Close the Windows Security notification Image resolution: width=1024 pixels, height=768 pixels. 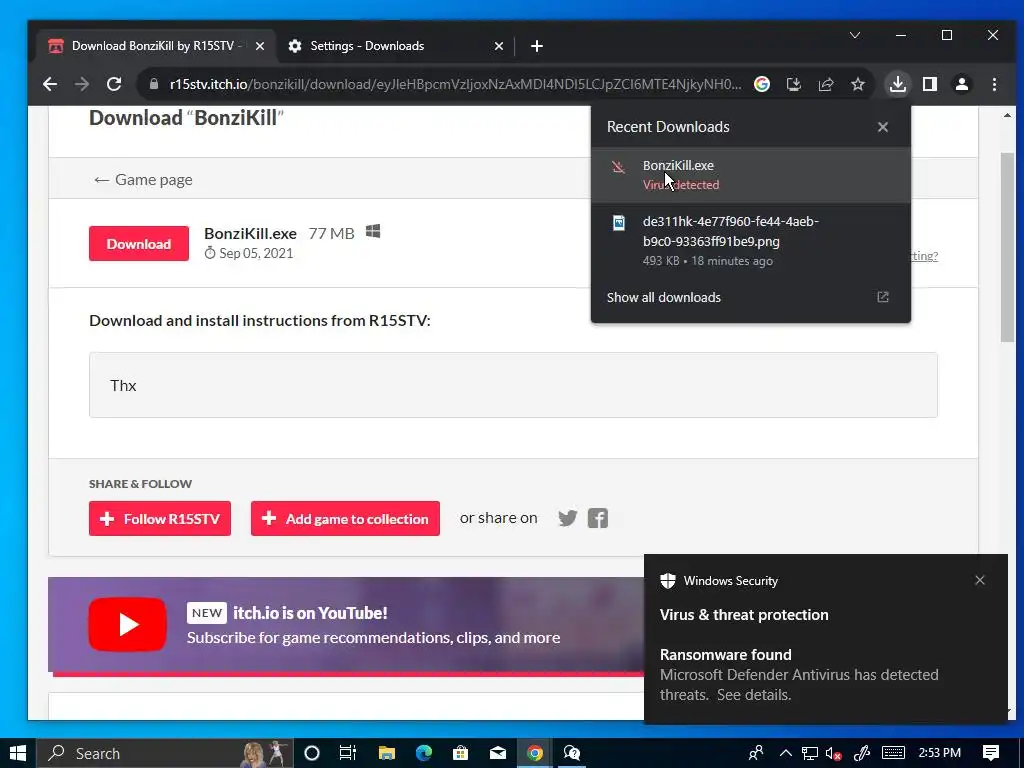tap(980, 580)
